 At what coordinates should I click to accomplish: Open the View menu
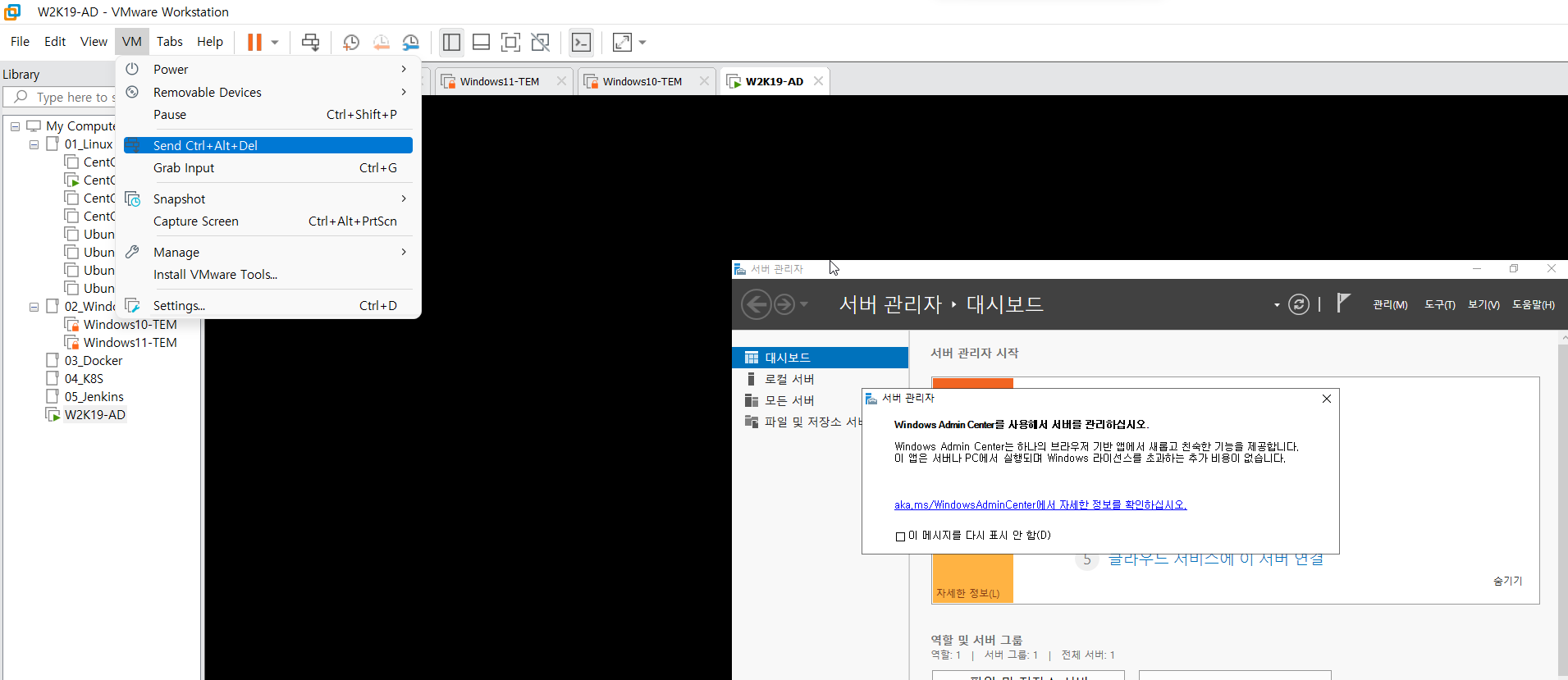94,42
